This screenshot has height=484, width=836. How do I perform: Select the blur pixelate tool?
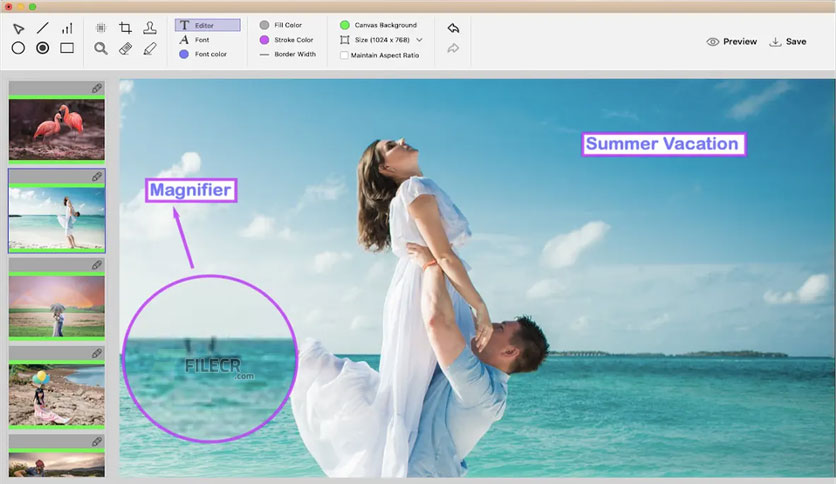pos(101,28)
